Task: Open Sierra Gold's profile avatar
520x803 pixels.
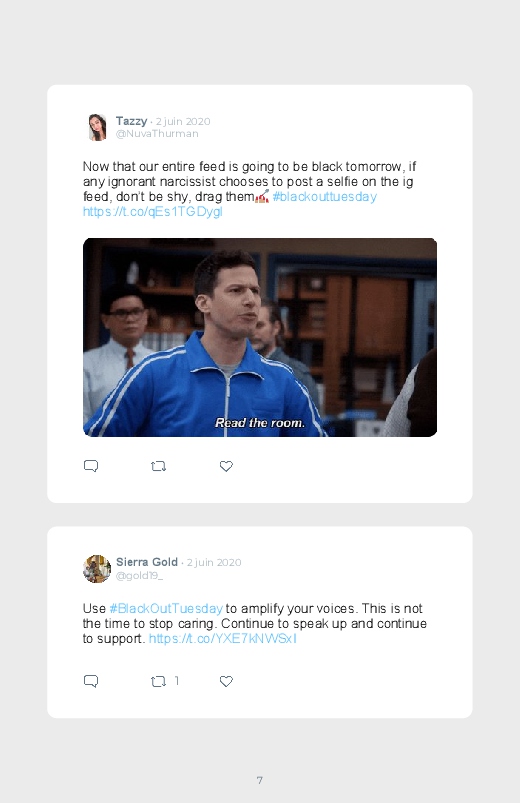Action: click(97, 568)
